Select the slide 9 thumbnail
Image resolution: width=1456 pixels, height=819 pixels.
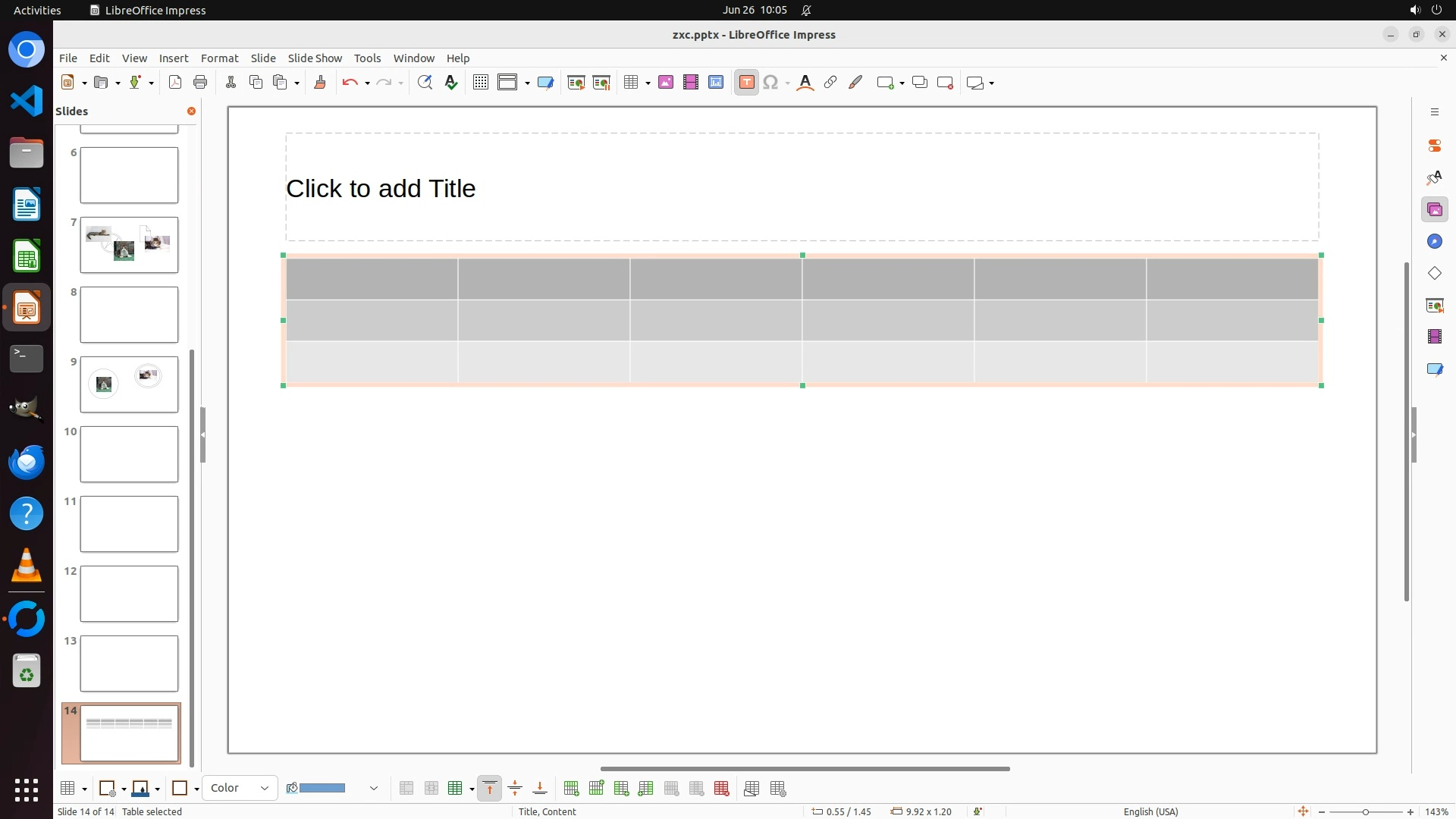click(129, 384)
